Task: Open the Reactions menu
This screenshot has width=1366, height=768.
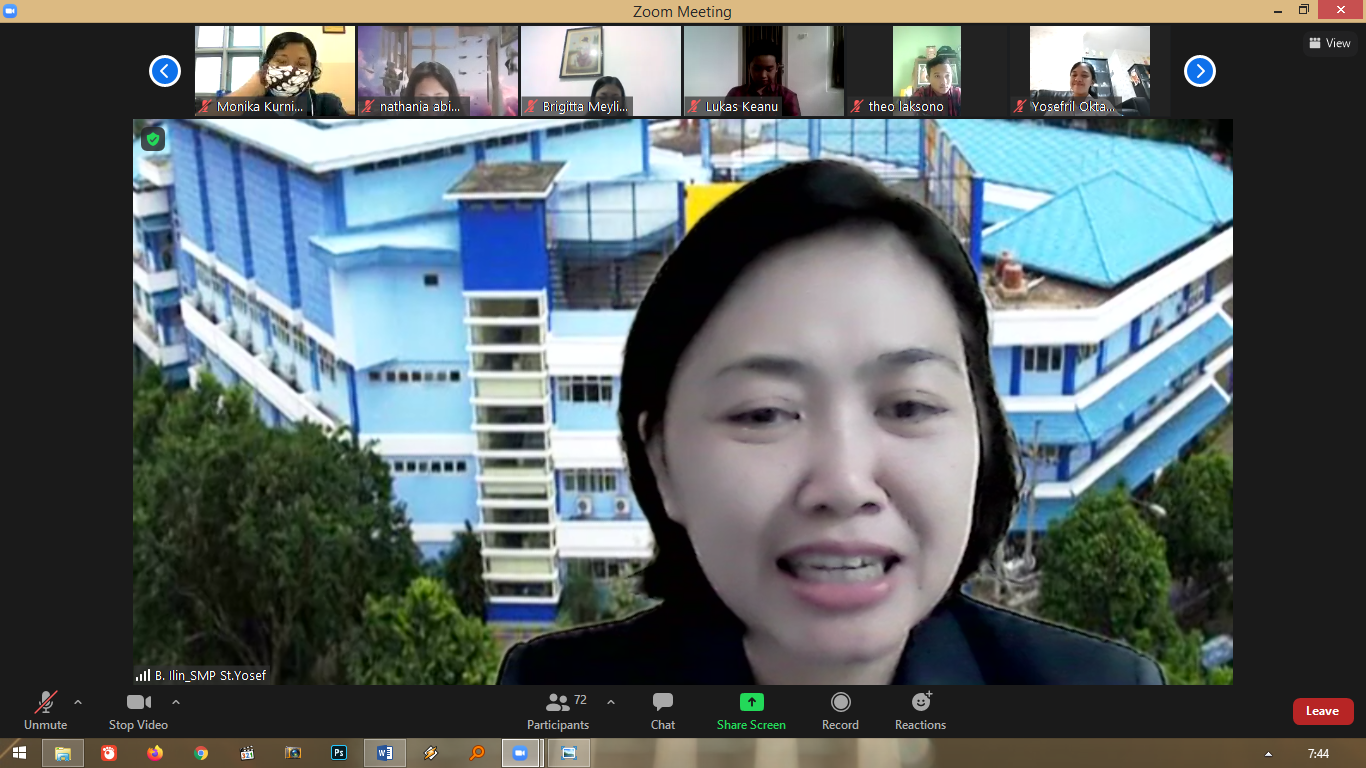Action: pyautogui.click(x=920, y=702)
